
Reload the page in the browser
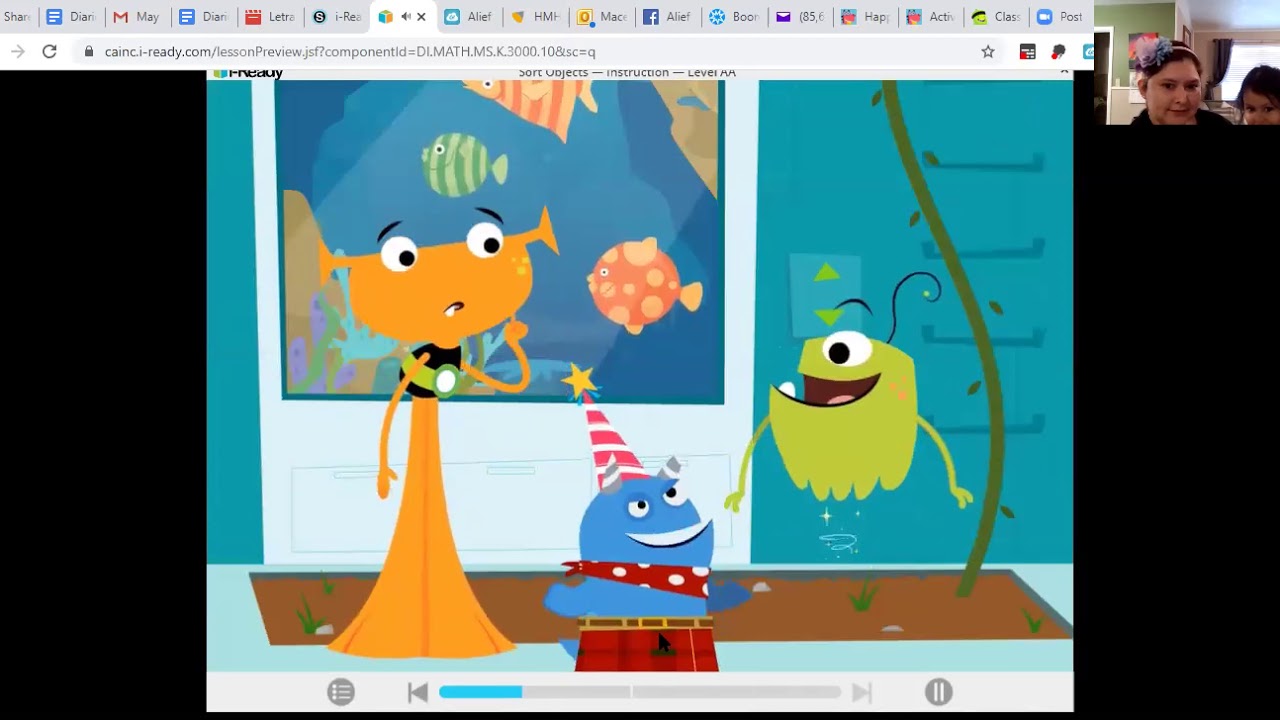[x=49, y=51]
